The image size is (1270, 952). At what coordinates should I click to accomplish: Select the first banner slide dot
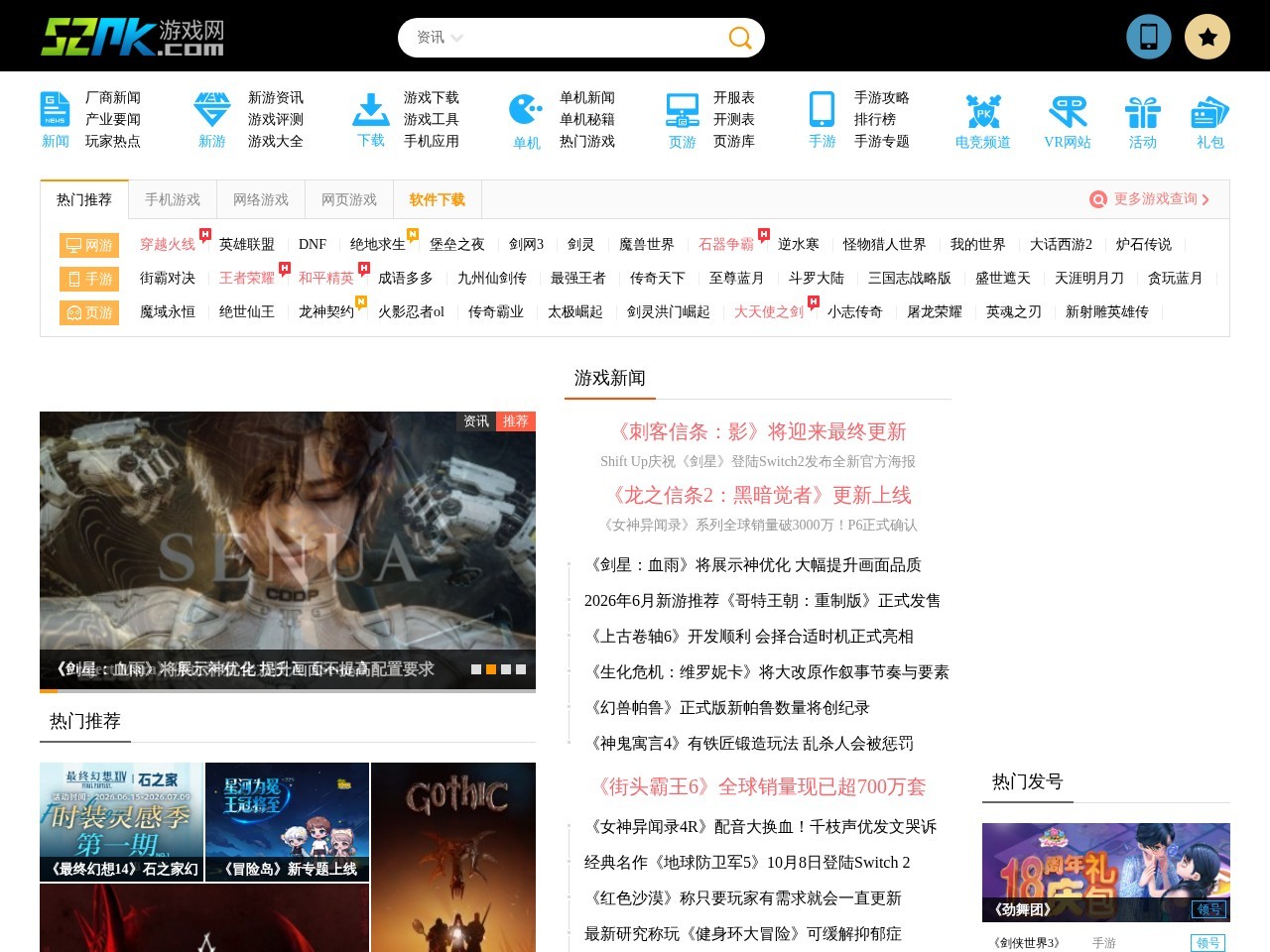[476, 669]
